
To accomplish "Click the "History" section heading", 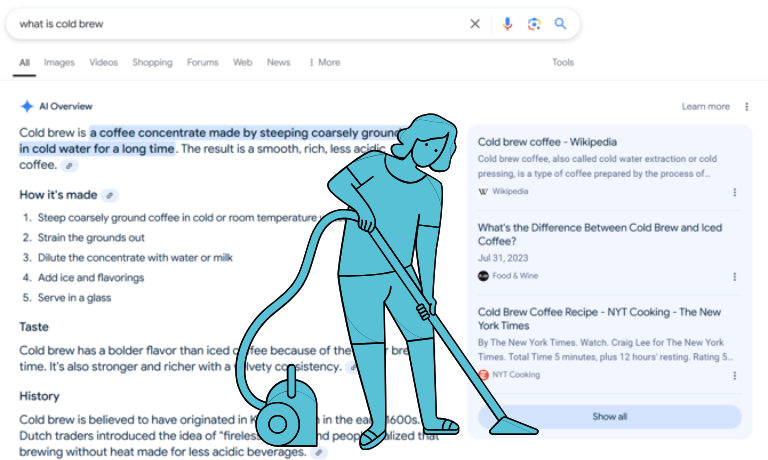I will point(39,396).
